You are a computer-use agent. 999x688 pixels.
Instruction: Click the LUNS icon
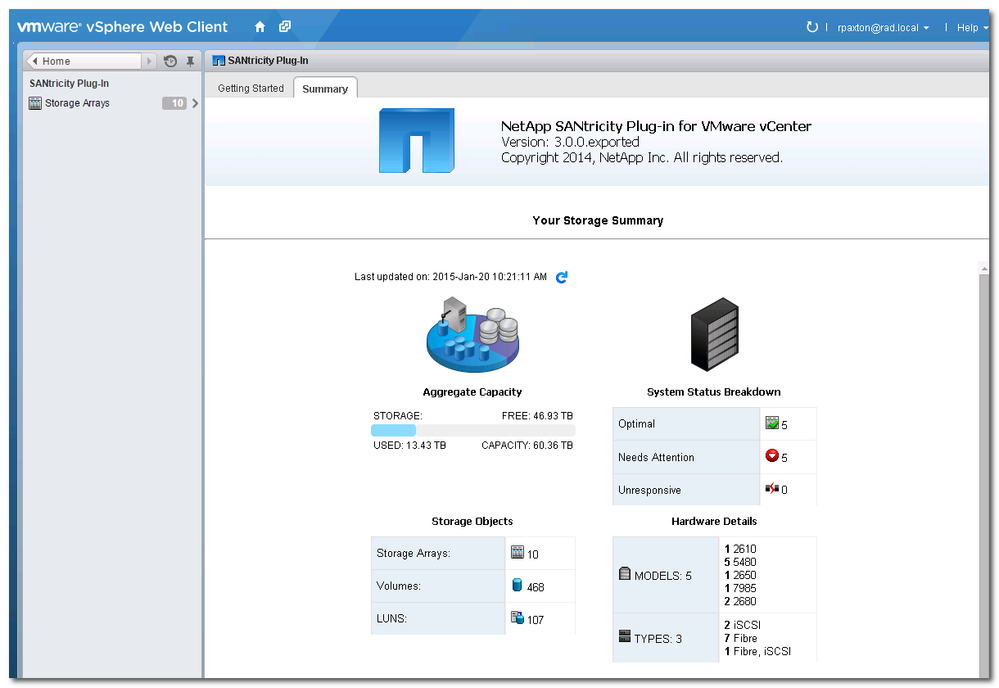click(x=517, y=617)
